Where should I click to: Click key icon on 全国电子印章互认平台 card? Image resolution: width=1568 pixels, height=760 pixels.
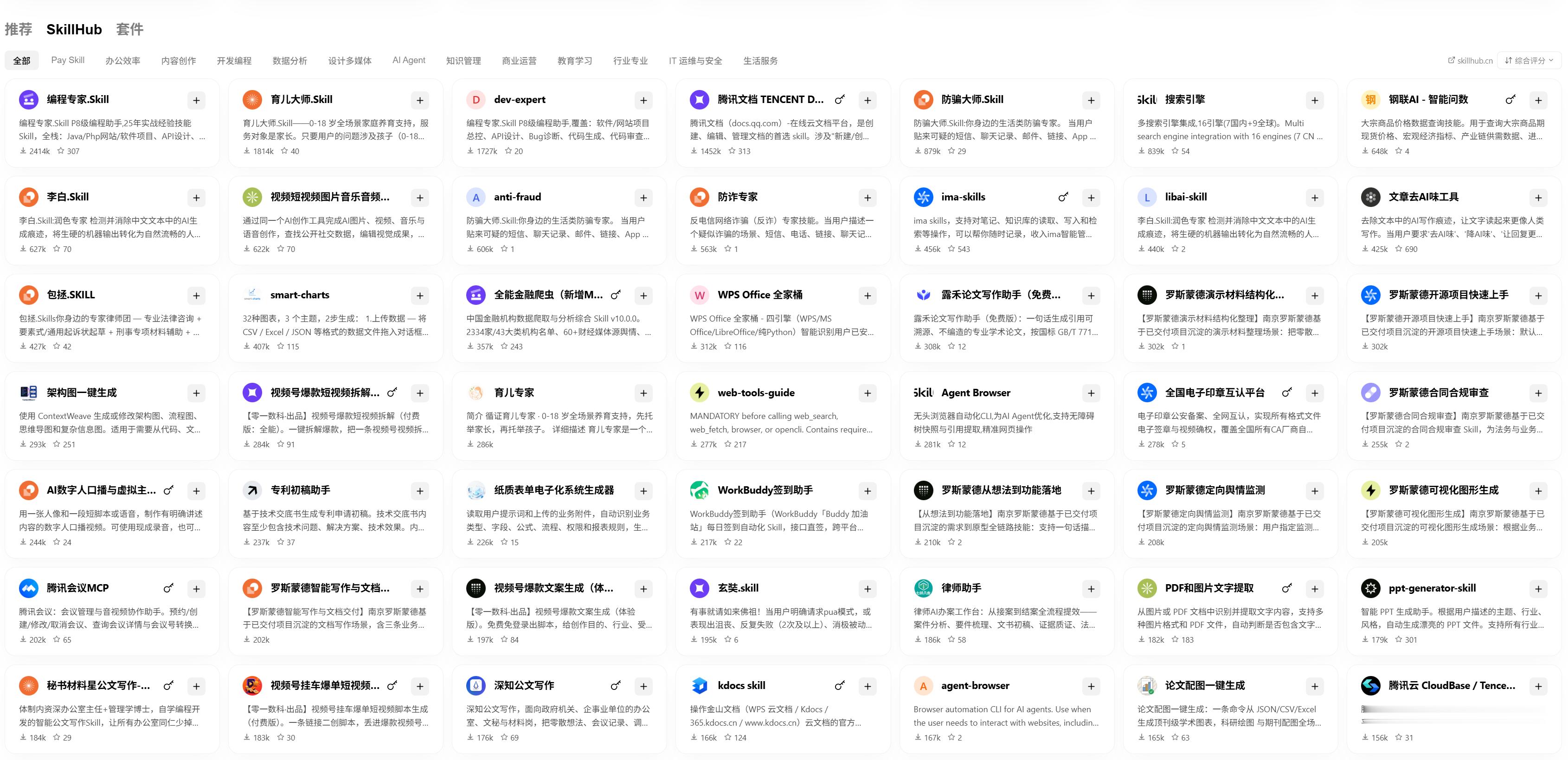pos(1287,392)
